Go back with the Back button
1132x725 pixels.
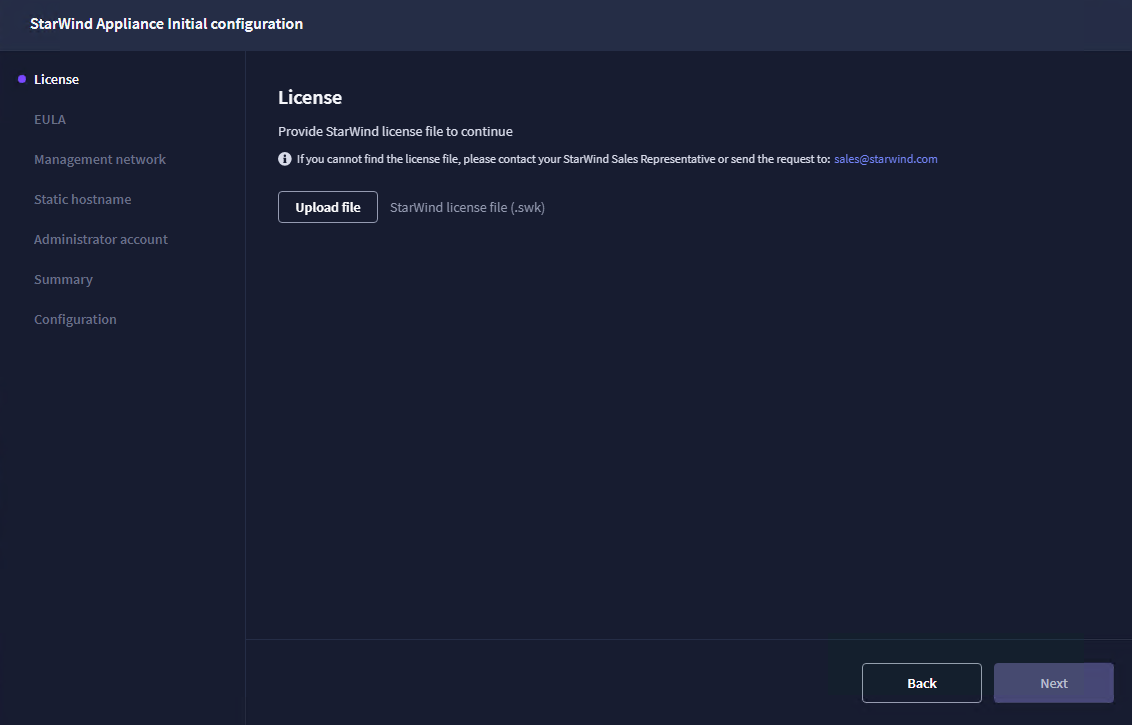click(921, 683)
